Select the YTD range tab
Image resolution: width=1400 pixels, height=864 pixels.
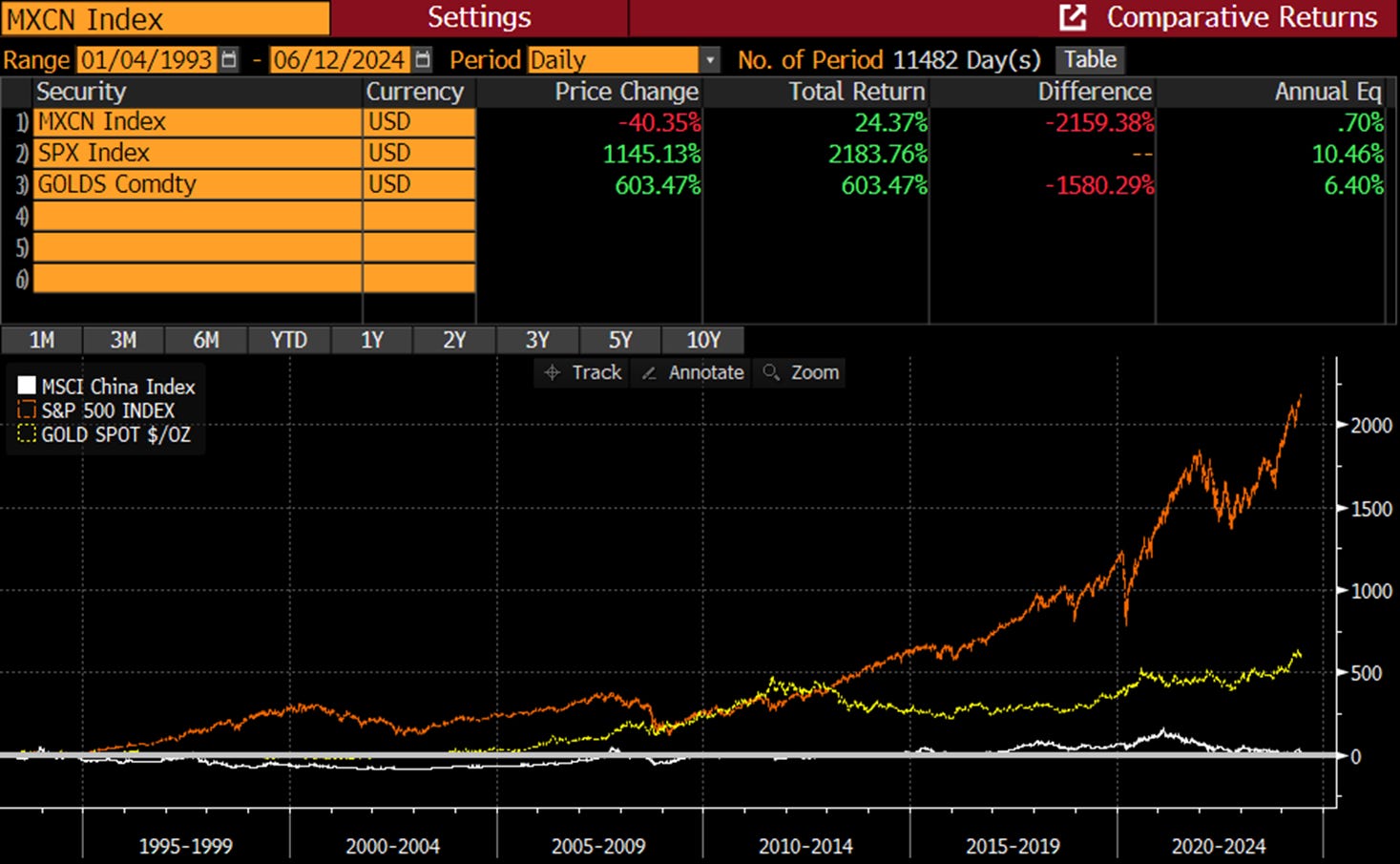click(288, 340)
